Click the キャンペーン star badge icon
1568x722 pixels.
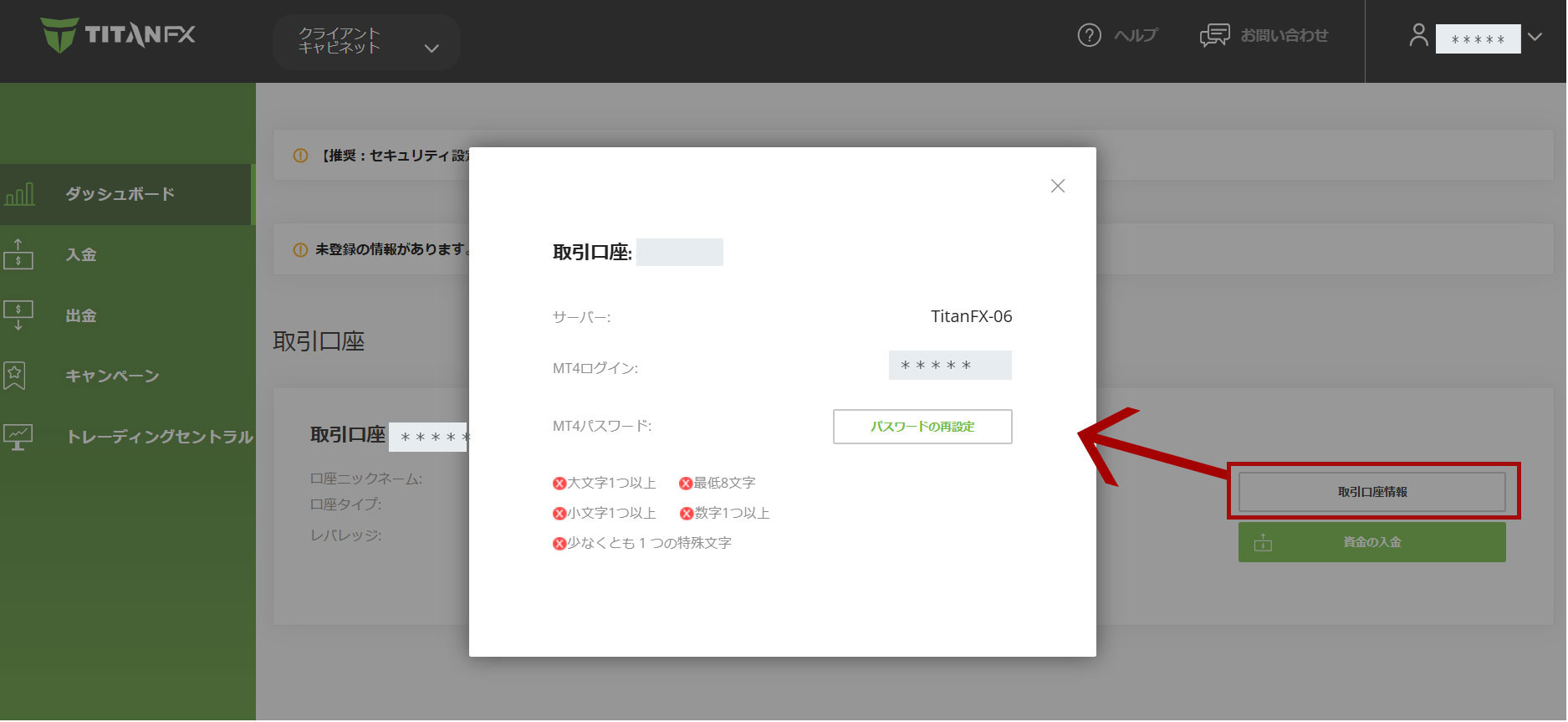(15, 376)
